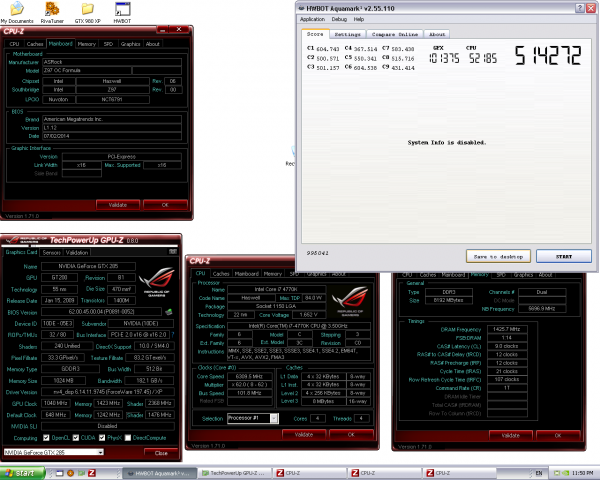Click the GPU-Z screenshot camera icon
Screen dimensions: 600x480
pos(173,251)
